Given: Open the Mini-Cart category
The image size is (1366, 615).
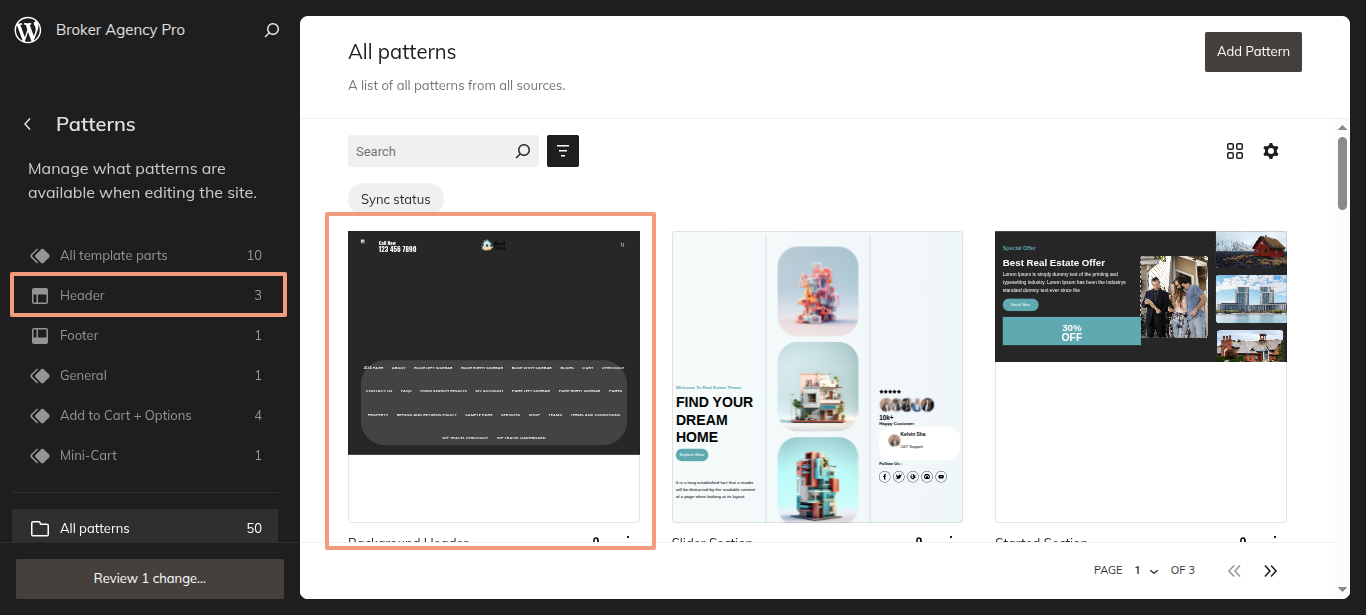Looking at the screenshot, I should coord(148,455).
